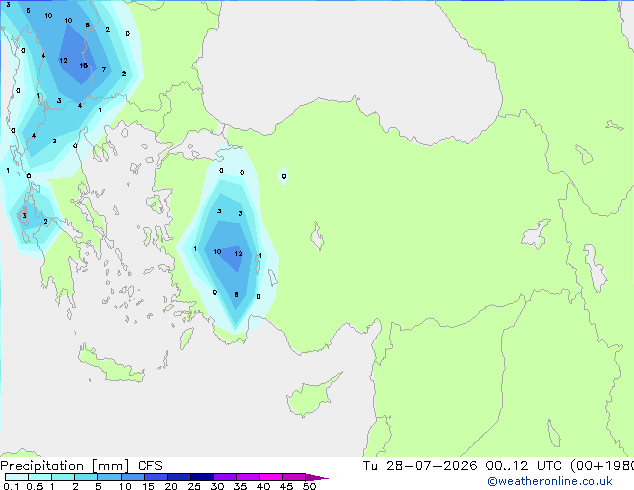Select the legend swatch between 0.5 and 1
Image resolution: width=634 pixels, height=490 pixels.
[x=40, y=477]
